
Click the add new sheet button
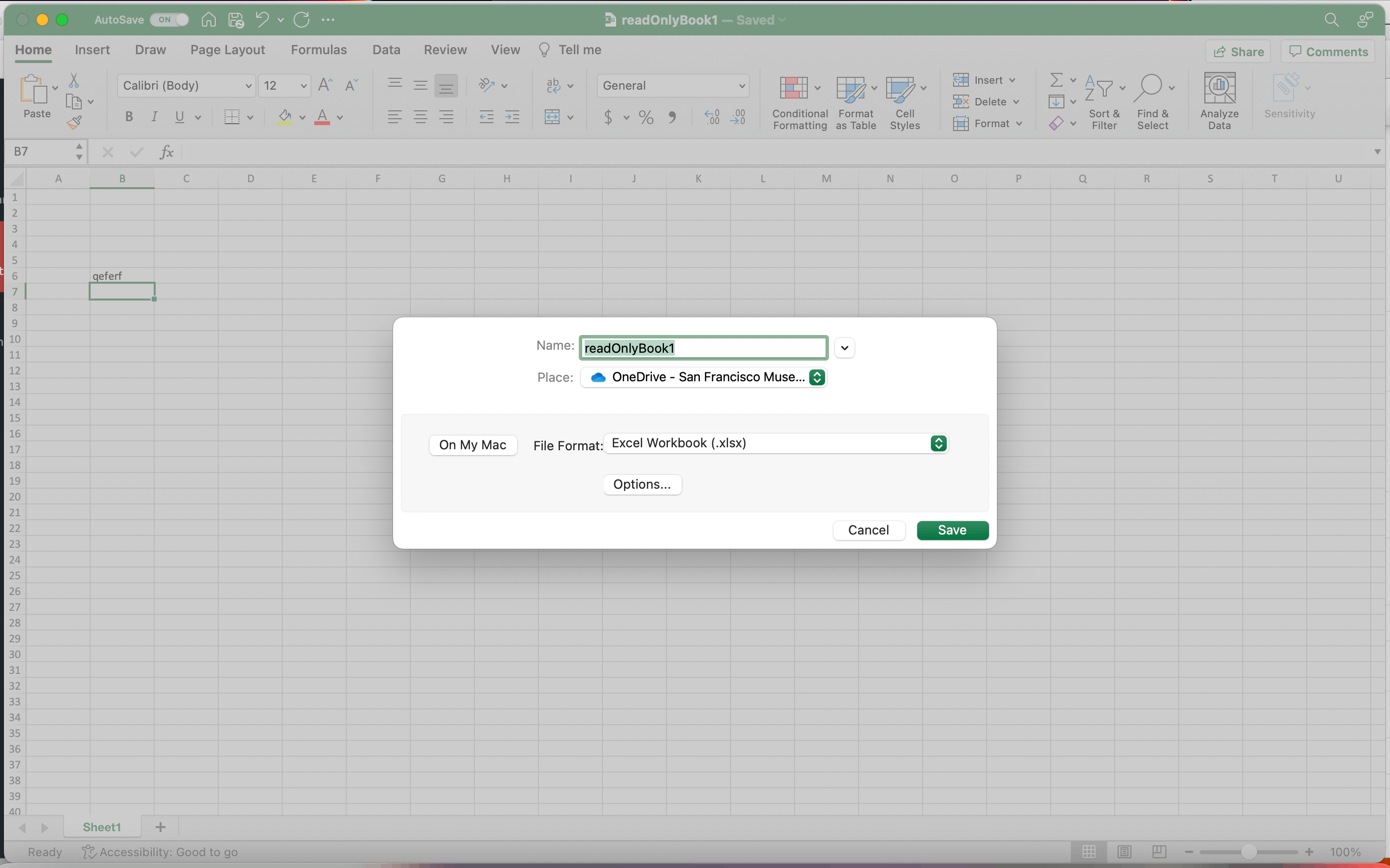coord(160,827)
